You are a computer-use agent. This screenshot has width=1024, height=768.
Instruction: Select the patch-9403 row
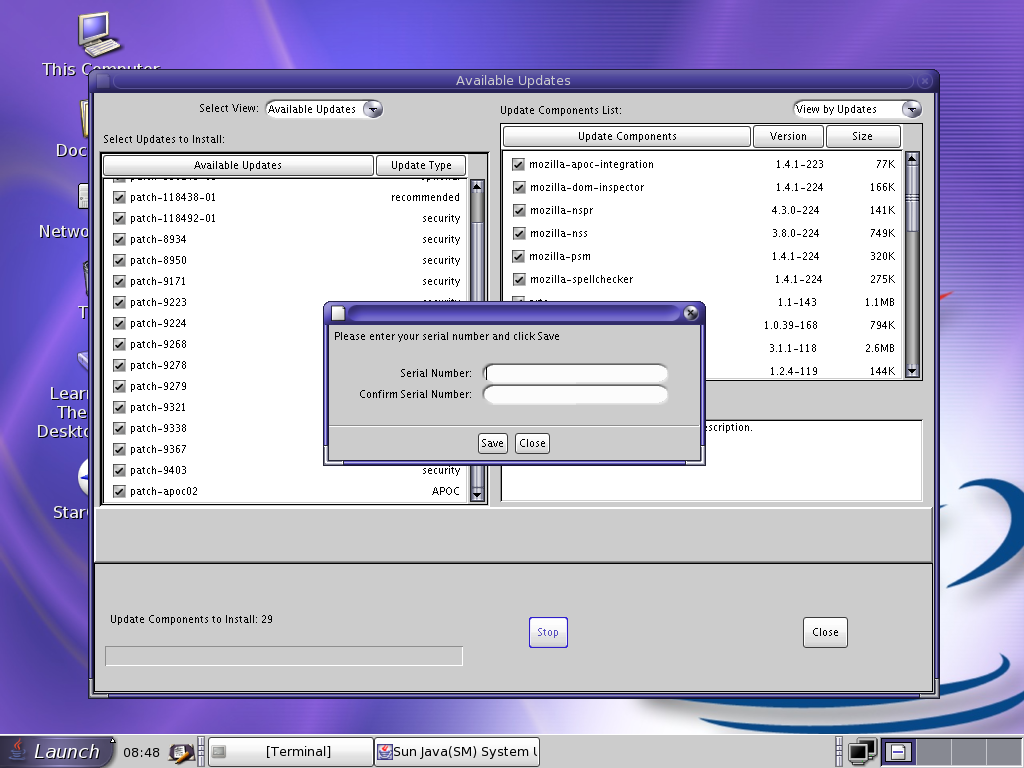click(x=286, y=470)
